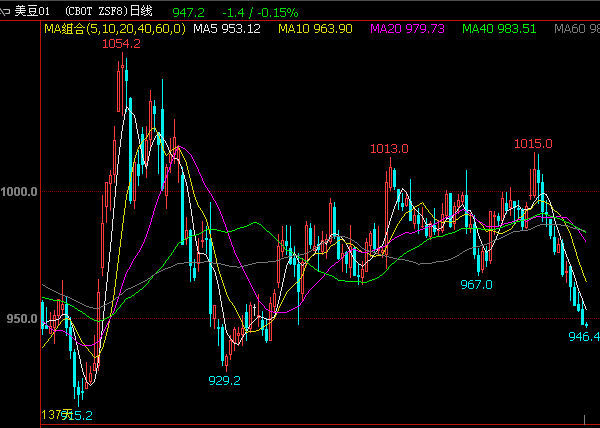Open the MA组合(5,10,20,40,60,0) indicator label
Image resolution: width=600 pixels, height=428 pixels.
[x=115, y=29]
